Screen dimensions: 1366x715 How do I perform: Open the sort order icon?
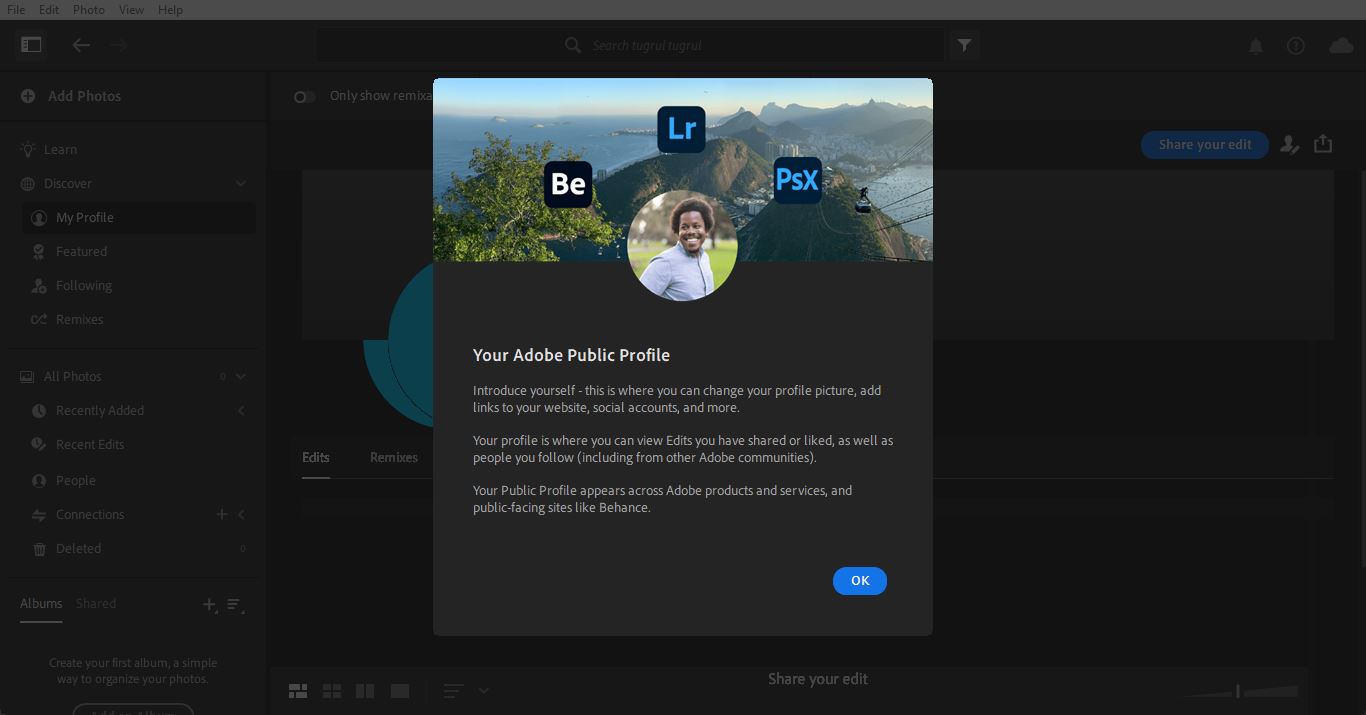(453, 691)
